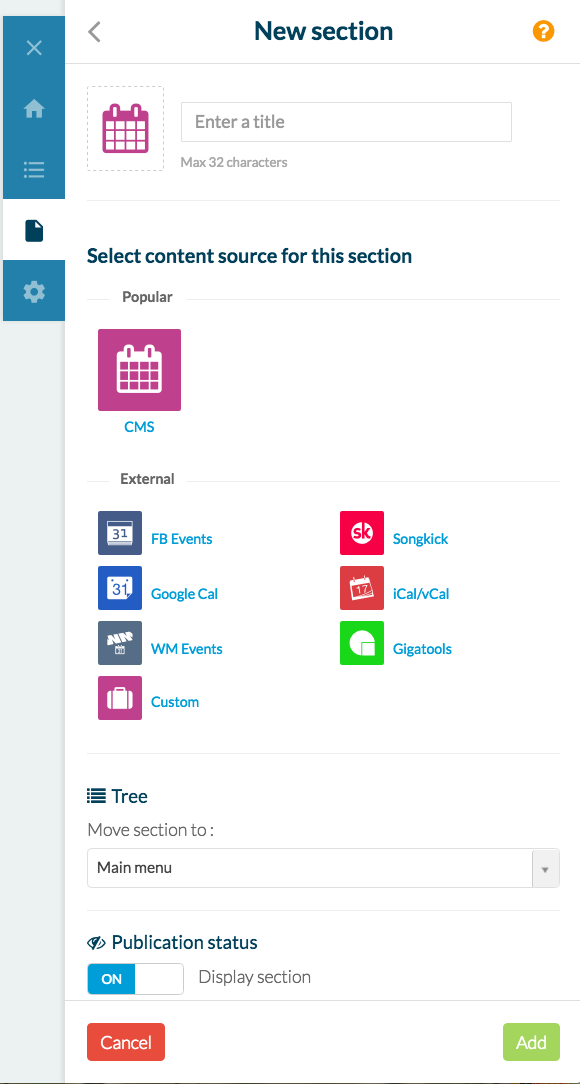
Task: Click the Main menu dropdown arrow
Action: point(545,868)
